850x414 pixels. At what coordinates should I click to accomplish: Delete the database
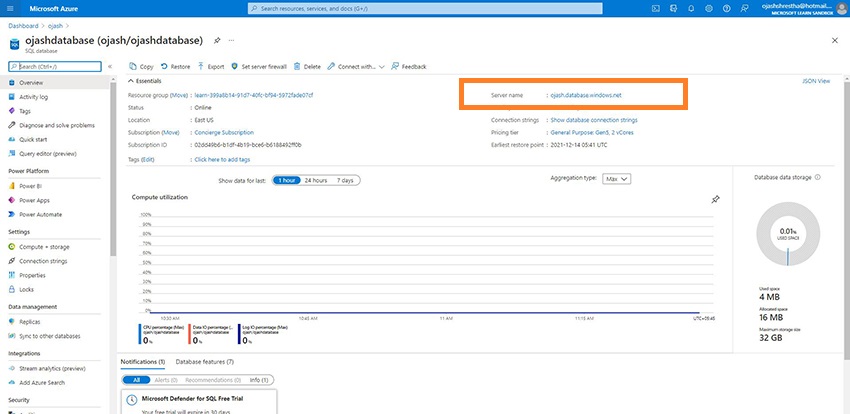[307, 67]
